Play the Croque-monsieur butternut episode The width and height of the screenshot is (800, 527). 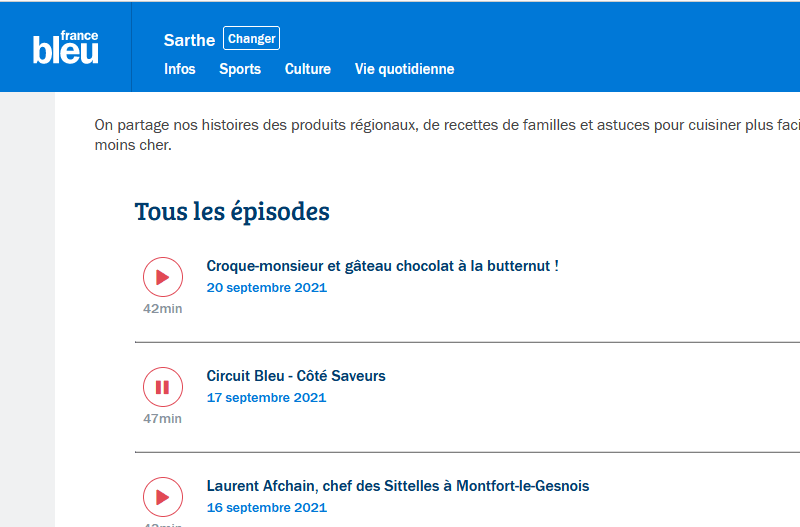[163, 277]
